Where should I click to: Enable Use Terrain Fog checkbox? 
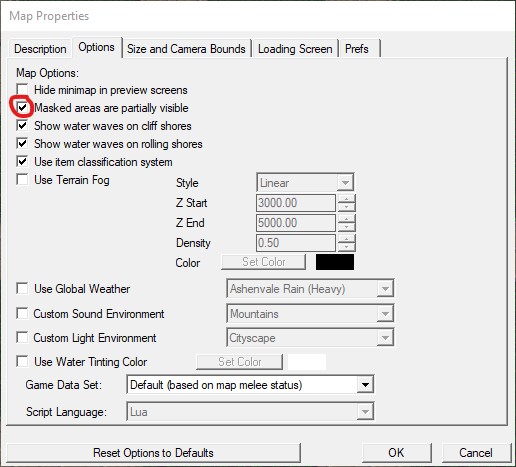click(22, 180)
